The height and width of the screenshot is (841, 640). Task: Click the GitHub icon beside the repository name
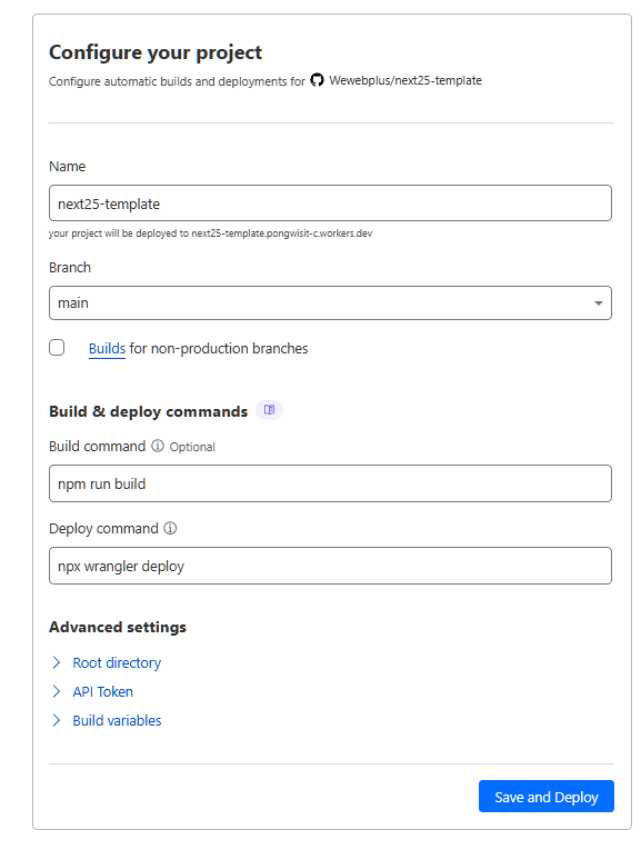point(315,79)
